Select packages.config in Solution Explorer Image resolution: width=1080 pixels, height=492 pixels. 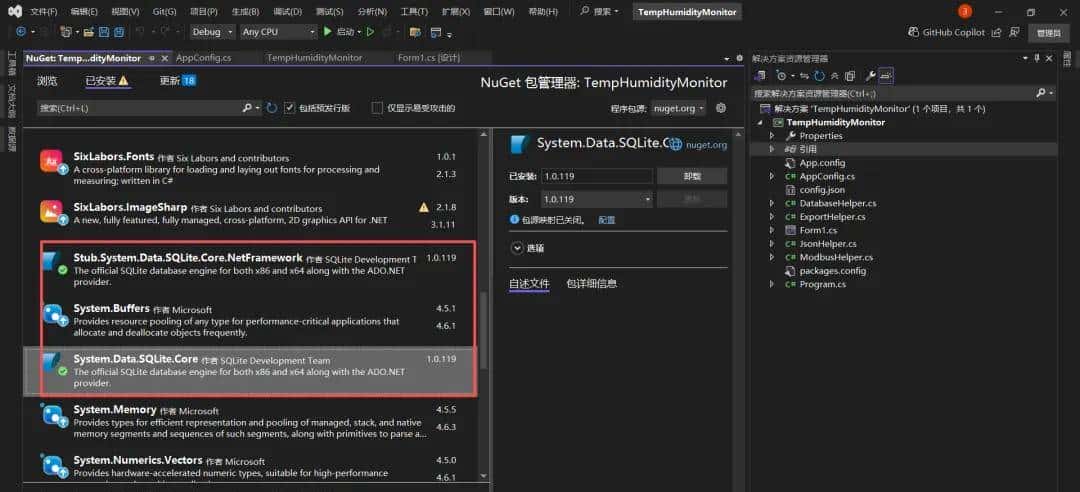click(x=832, y=271)
